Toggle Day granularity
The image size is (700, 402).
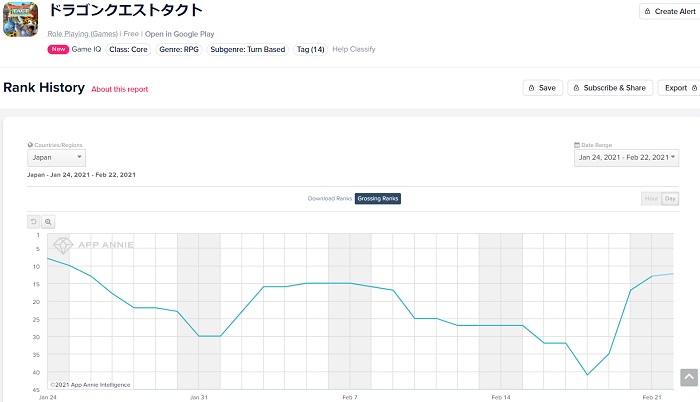pyautogui.click(x=670, y=198)
